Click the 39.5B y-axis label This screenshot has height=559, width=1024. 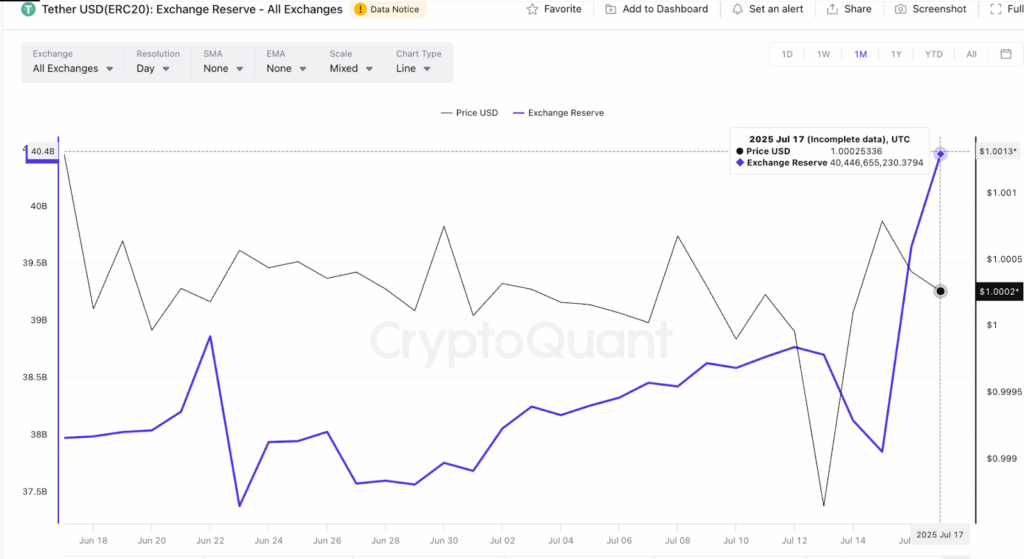35,263
